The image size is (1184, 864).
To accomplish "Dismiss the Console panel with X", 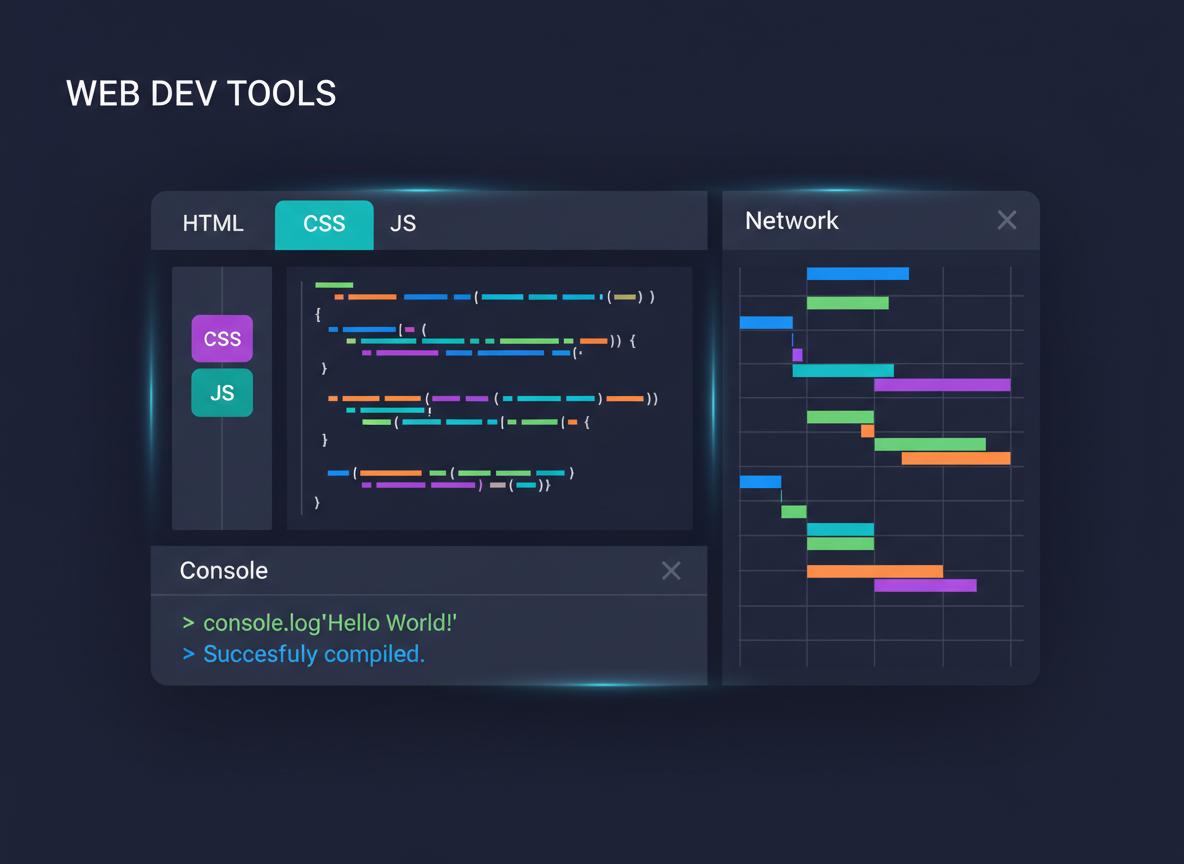I will (x=671, y=570).
